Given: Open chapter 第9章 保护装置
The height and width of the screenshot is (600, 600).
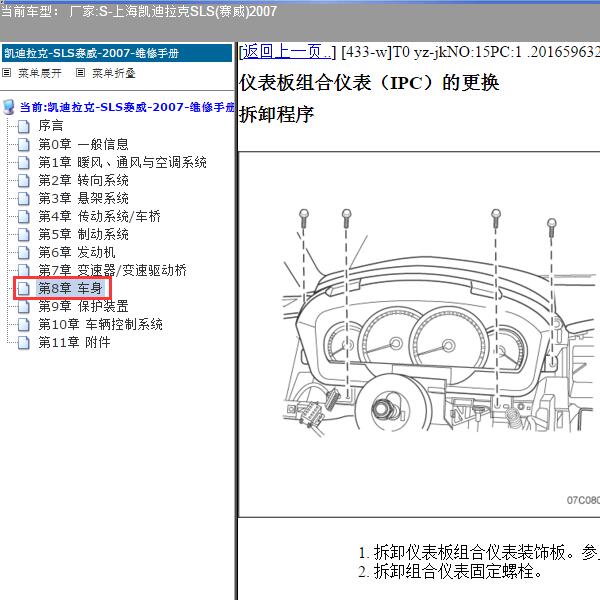Looking at the screenshot, I should pyautogui.click(x=83, y=306).
